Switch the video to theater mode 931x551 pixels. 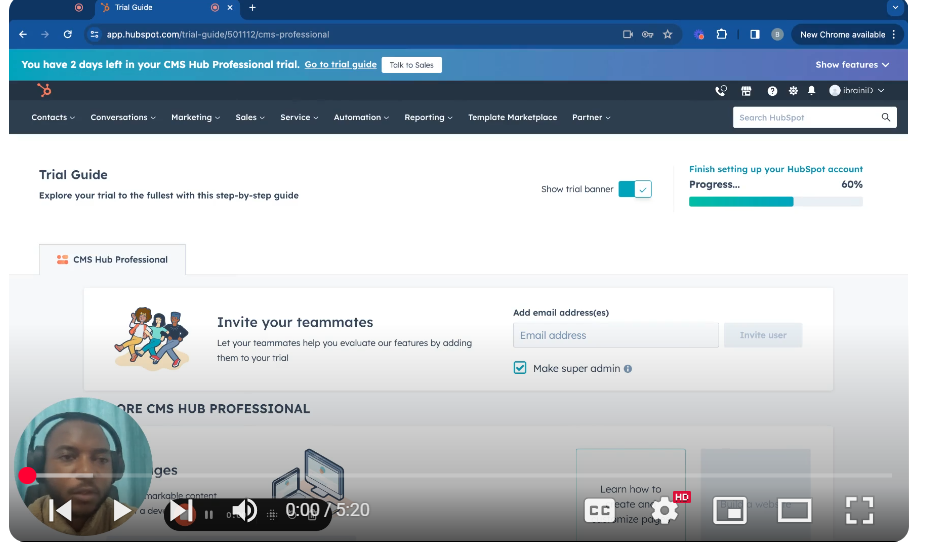click(794, 510)
